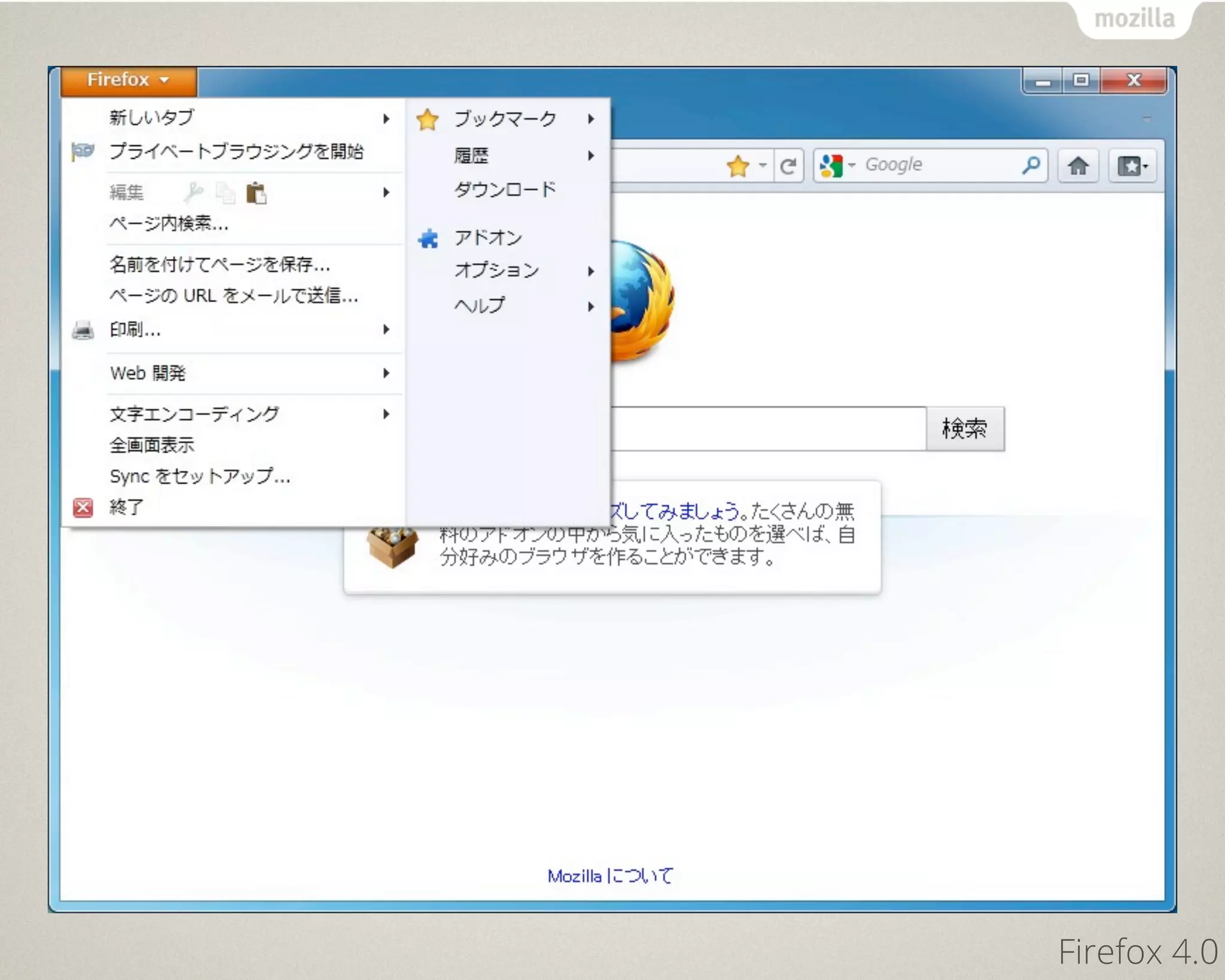Minimize the Firefox window
Viewport: 1225px width, 980px height.
point(1043,81)
